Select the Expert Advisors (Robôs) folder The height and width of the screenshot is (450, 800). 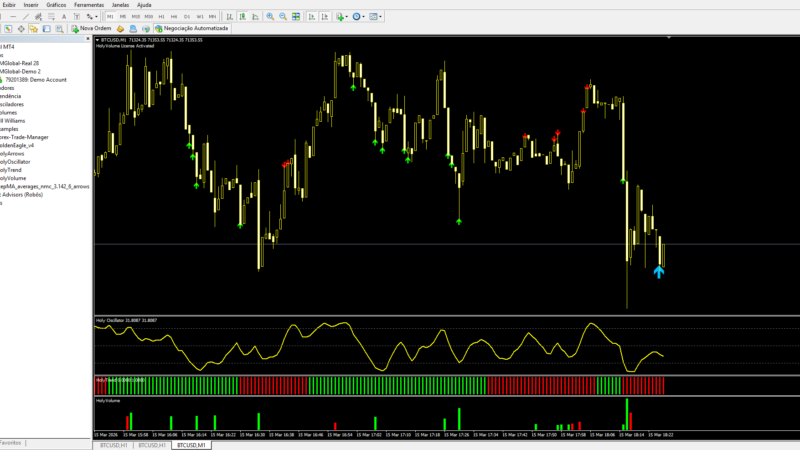21,194
